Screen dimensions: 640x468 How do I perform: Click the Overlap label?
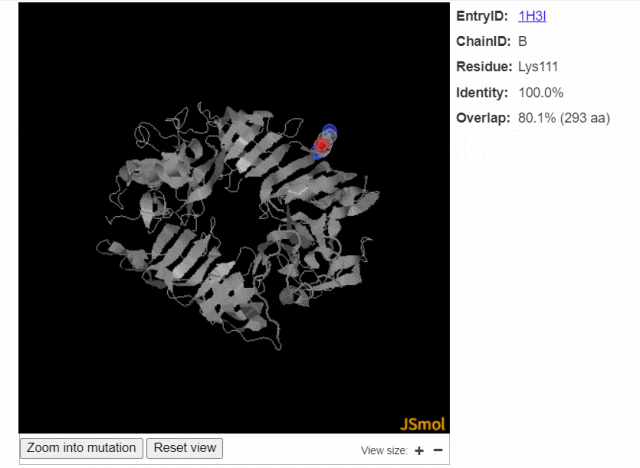click(x=483, y=118)
